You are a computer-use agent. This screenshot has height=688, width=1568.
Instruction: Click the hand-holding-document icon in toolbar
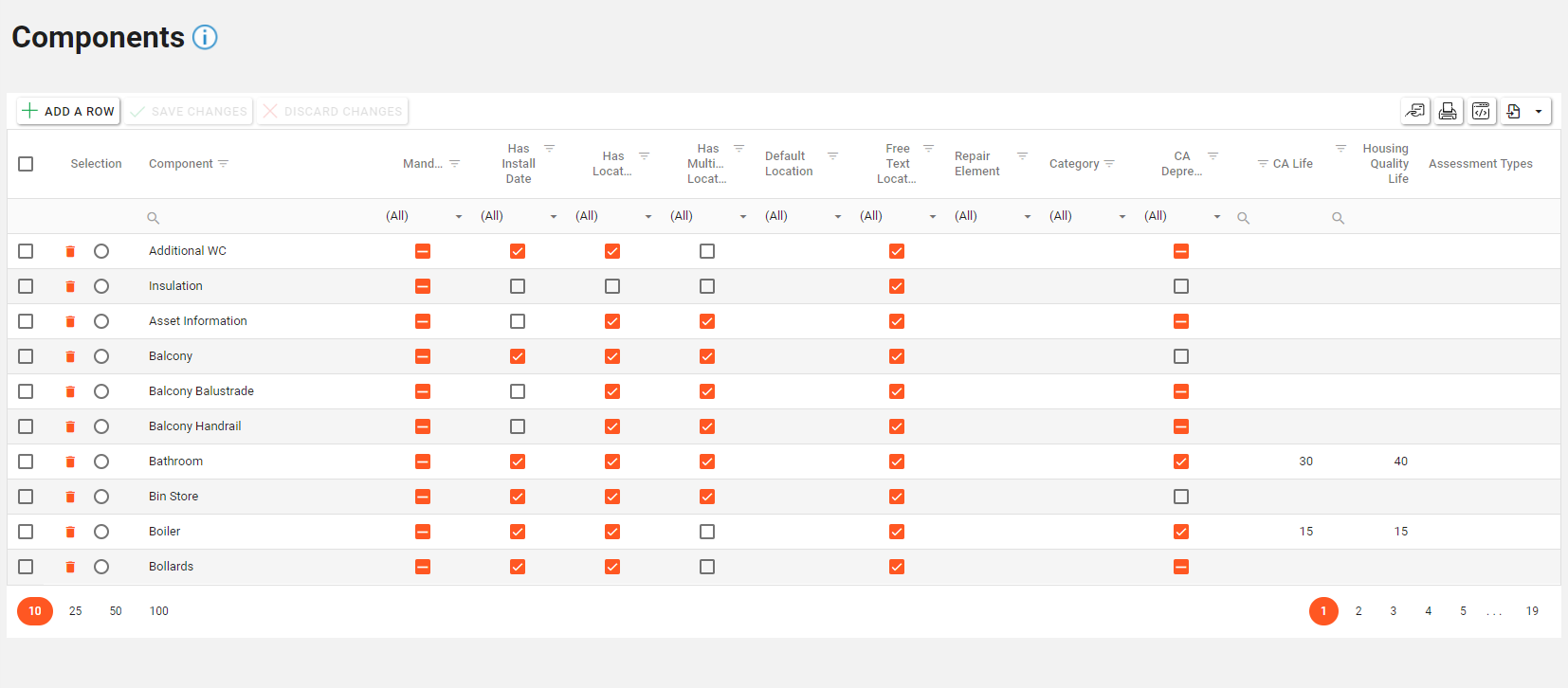click(x=1414, y=112)
